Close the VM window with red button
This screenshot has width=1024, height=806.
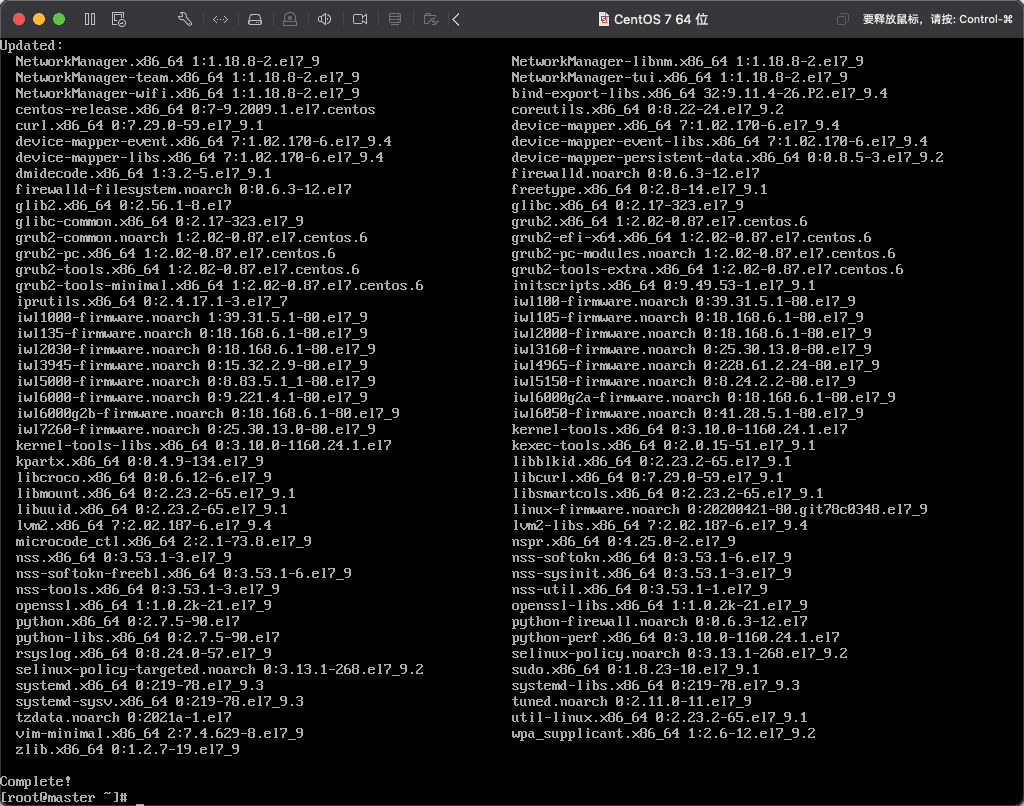pyautogui.click(x=19, y=19)
